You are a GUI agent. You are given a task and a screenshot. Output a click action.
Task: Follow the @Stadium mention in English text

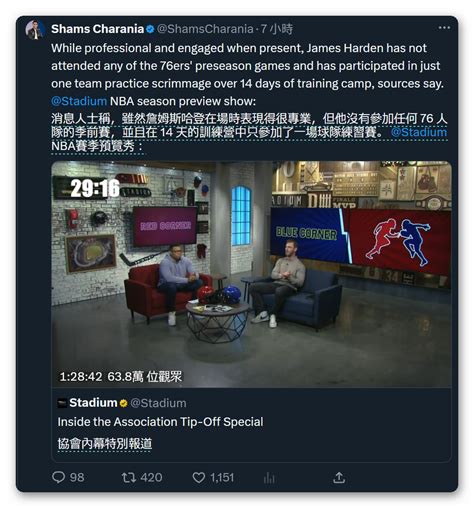pos(79,101)
